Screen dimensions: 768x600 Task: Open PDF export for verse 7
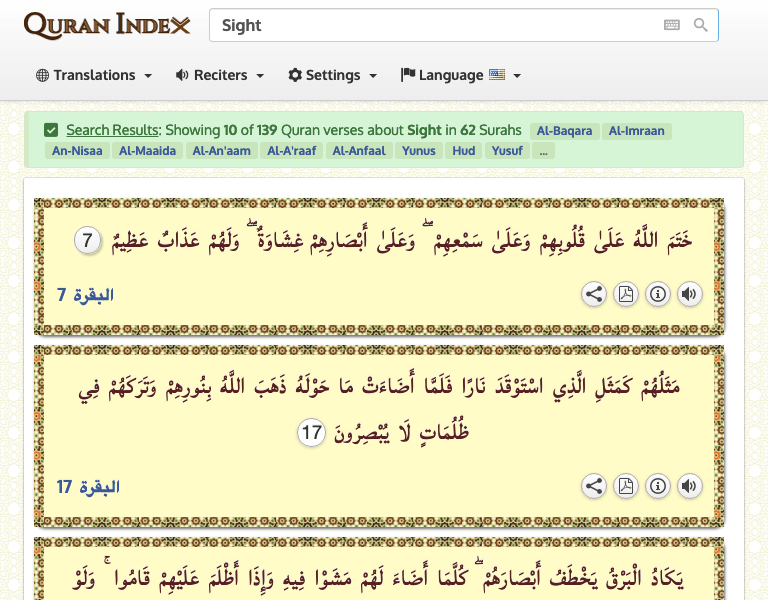626,294
